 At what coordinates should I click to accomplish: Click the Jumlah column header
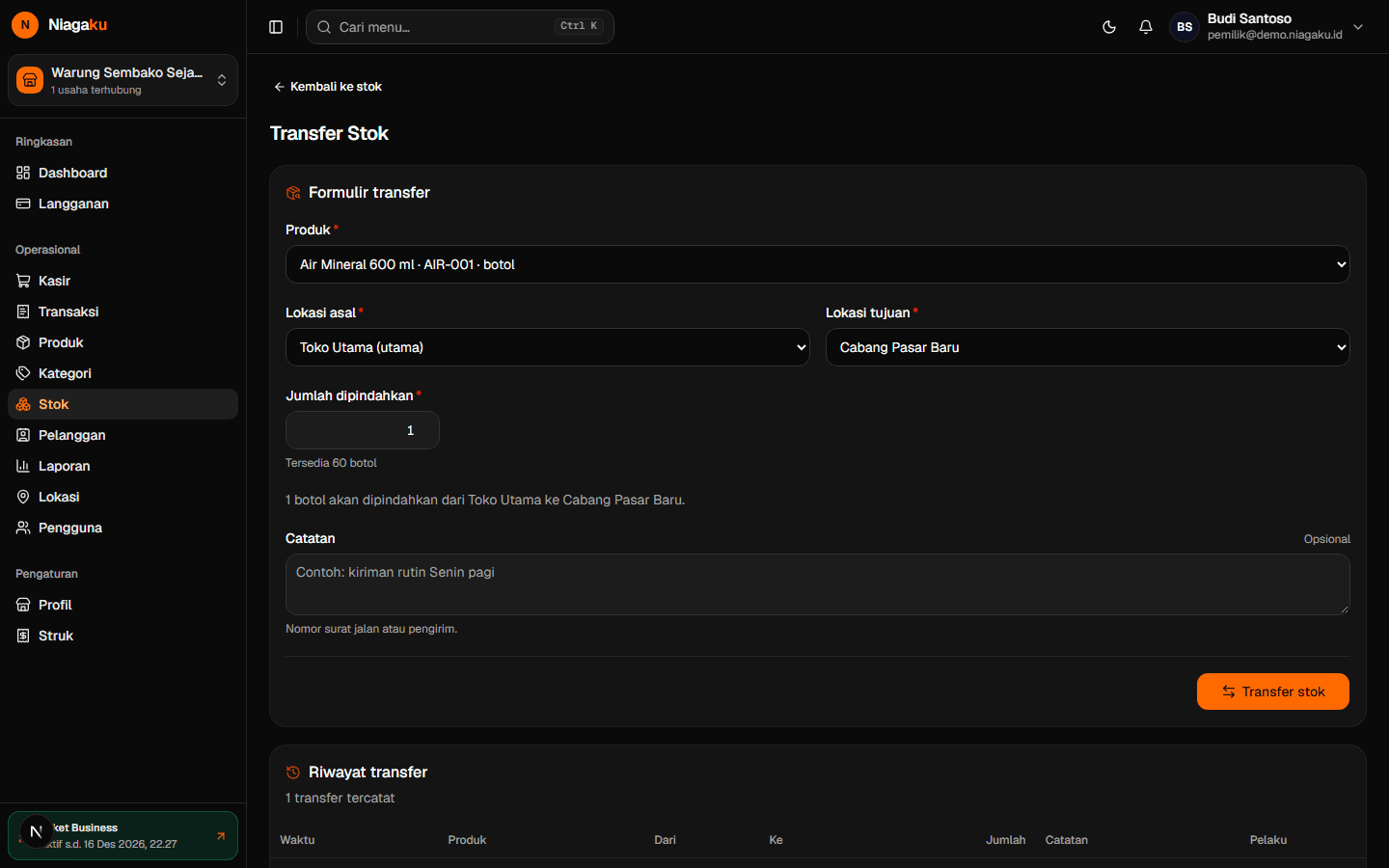[x=1005, y=840]
